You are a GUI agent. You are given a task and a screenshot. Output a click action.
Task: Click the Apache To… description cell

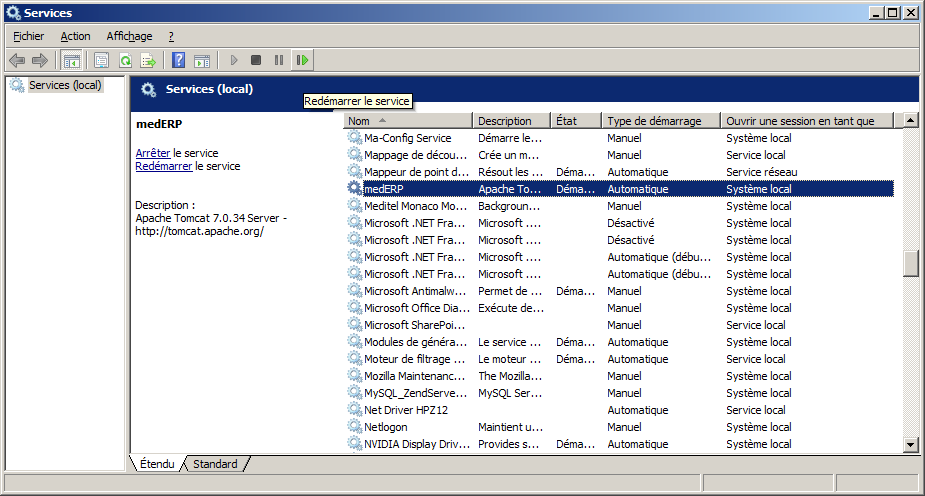[509, 189]
